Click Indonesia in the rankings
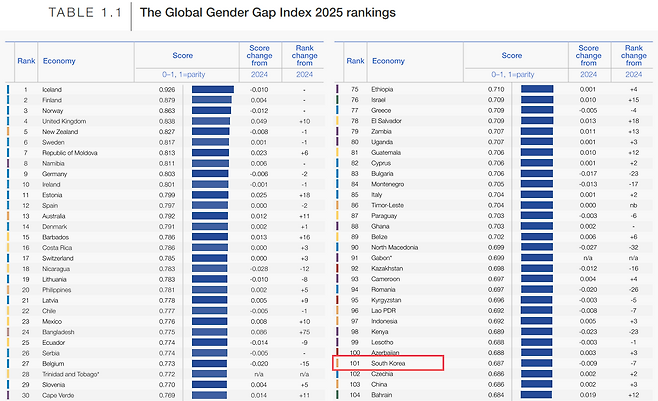 click(x=384, y=321)
